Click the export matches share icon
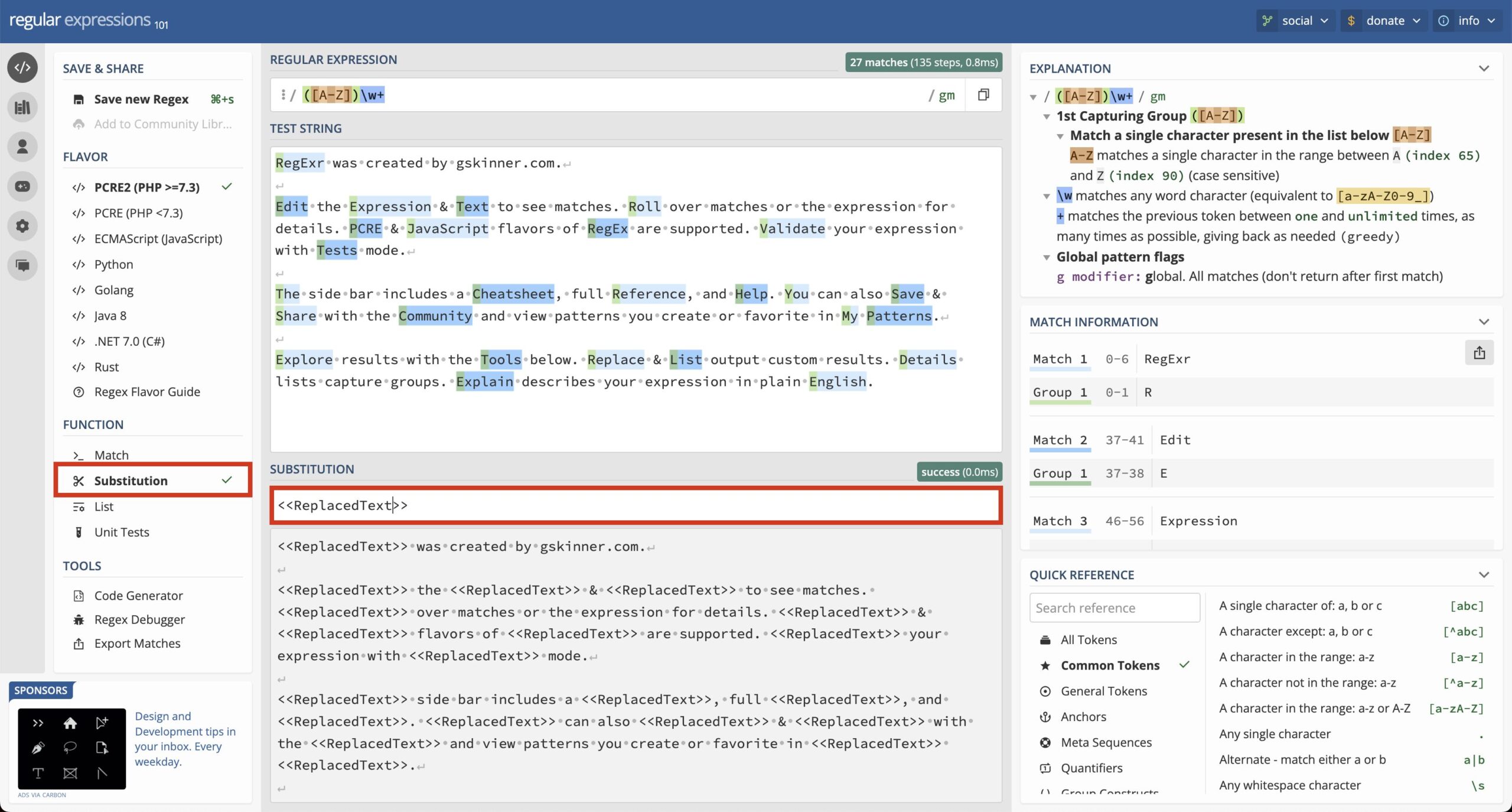1512x812 pixels. (x=1479, y=353)
